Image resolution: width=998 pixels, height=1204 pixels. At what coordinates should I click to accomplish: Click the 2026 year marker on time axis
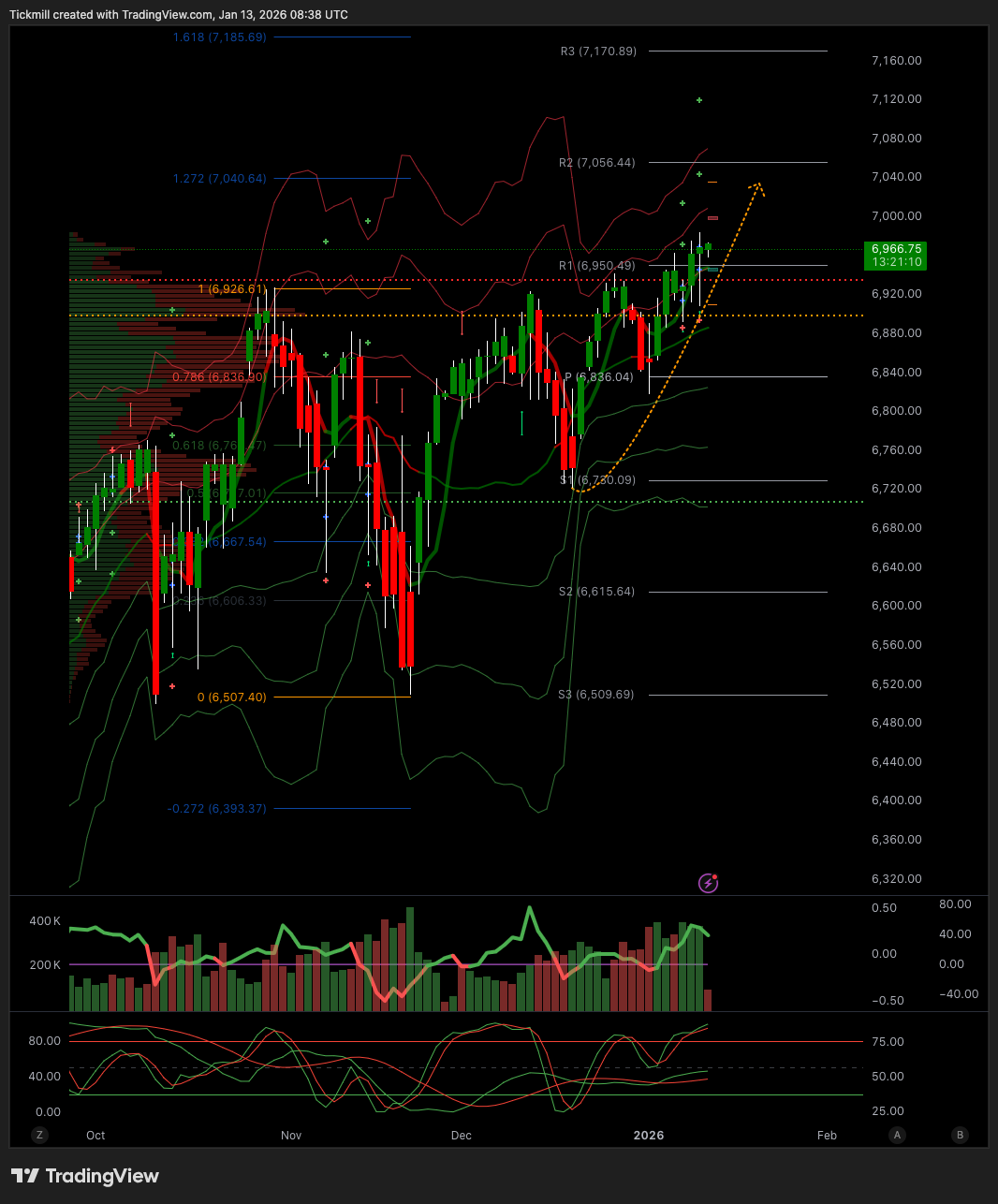649,1135
